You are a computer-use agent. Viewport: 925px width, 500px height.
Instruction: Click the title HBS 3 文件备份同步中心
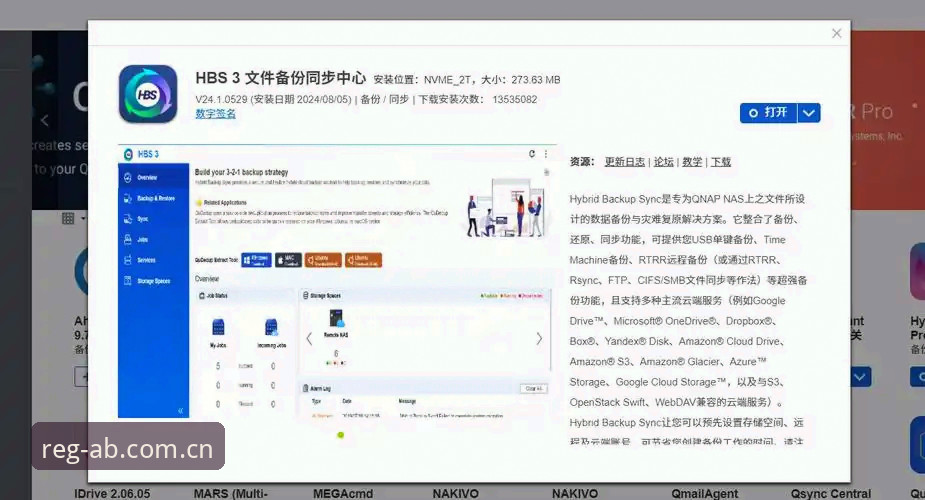tap(280, 78)
